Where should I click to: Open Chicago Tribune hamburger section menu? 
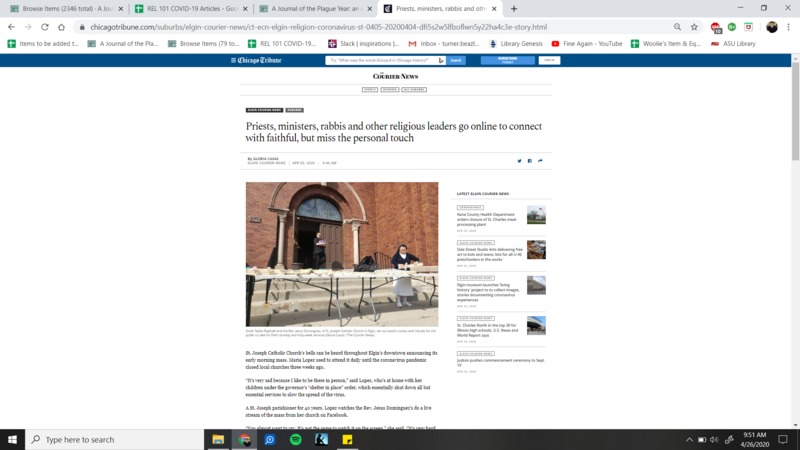click(x=233, y=60)
